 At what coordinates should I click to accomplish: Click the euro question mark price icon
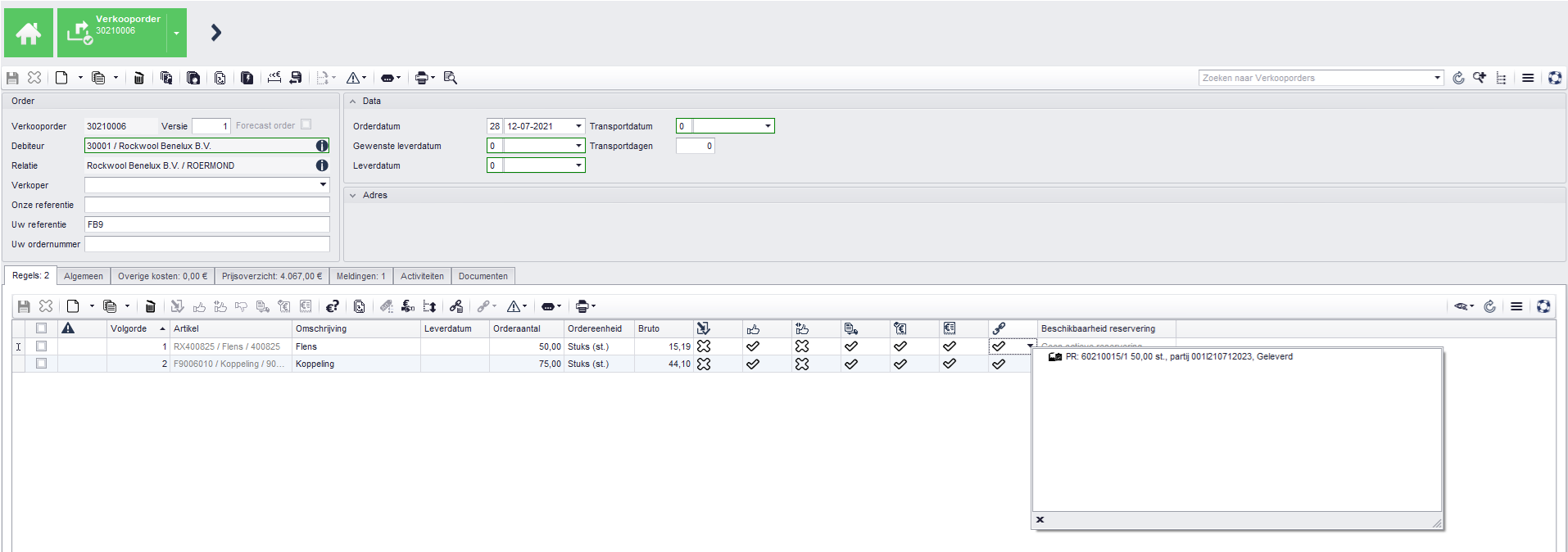pos(332,306)
